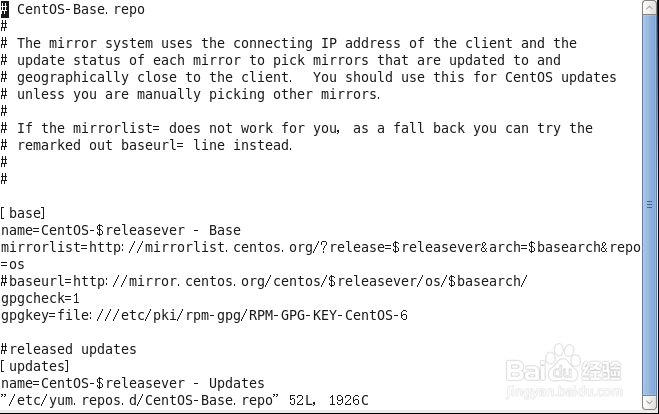Image resolution: width=659 pixels, height=414 pixels.
Task: Place cursor on the [updates] section header
Action: [35, 366]
